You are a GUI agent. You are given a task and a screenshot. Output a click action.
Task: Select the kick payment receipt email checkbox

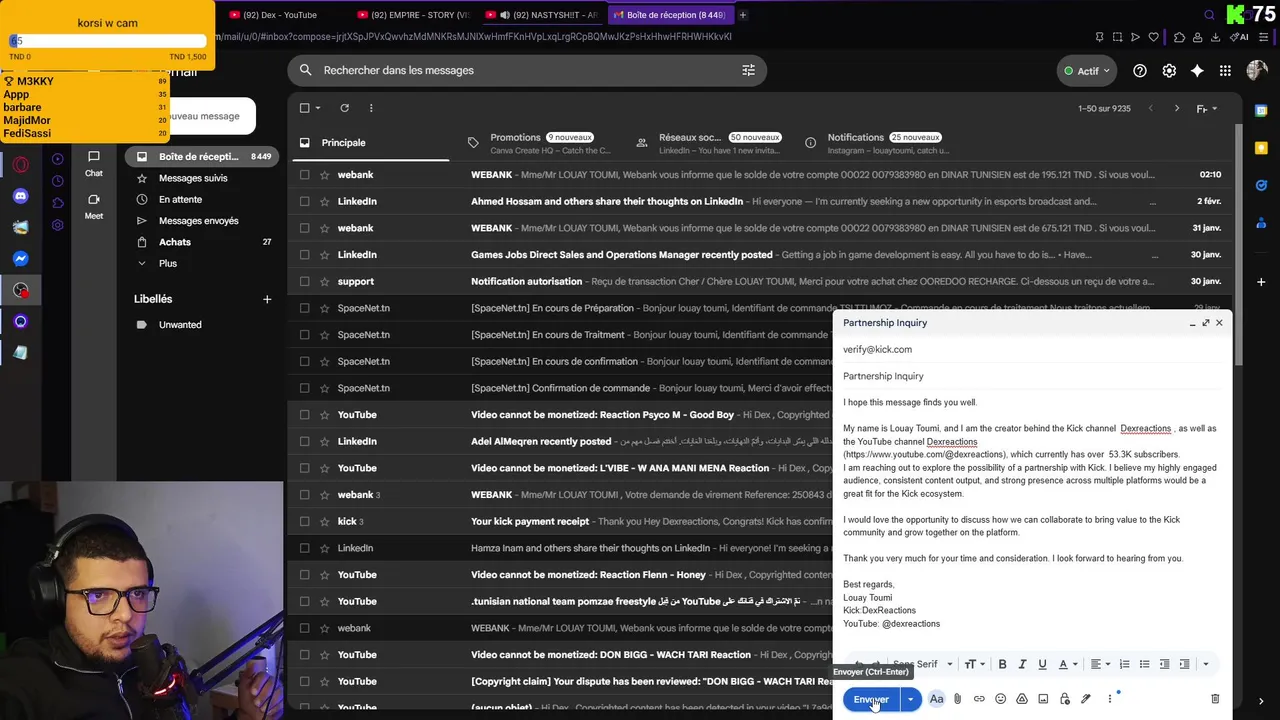point(305,521)
